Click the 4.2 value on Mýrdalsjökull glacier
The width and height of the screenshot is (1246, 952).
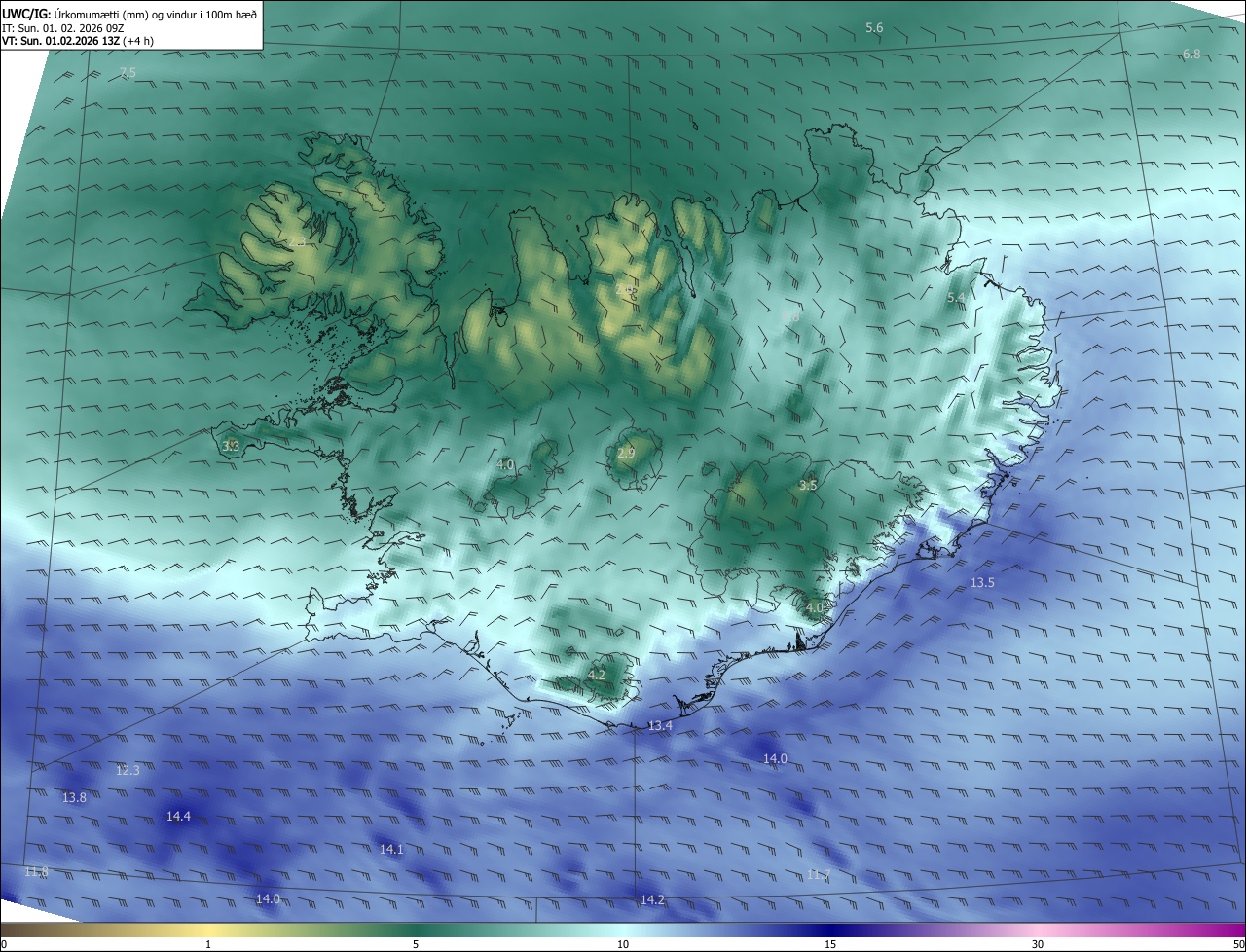[597, 675]
